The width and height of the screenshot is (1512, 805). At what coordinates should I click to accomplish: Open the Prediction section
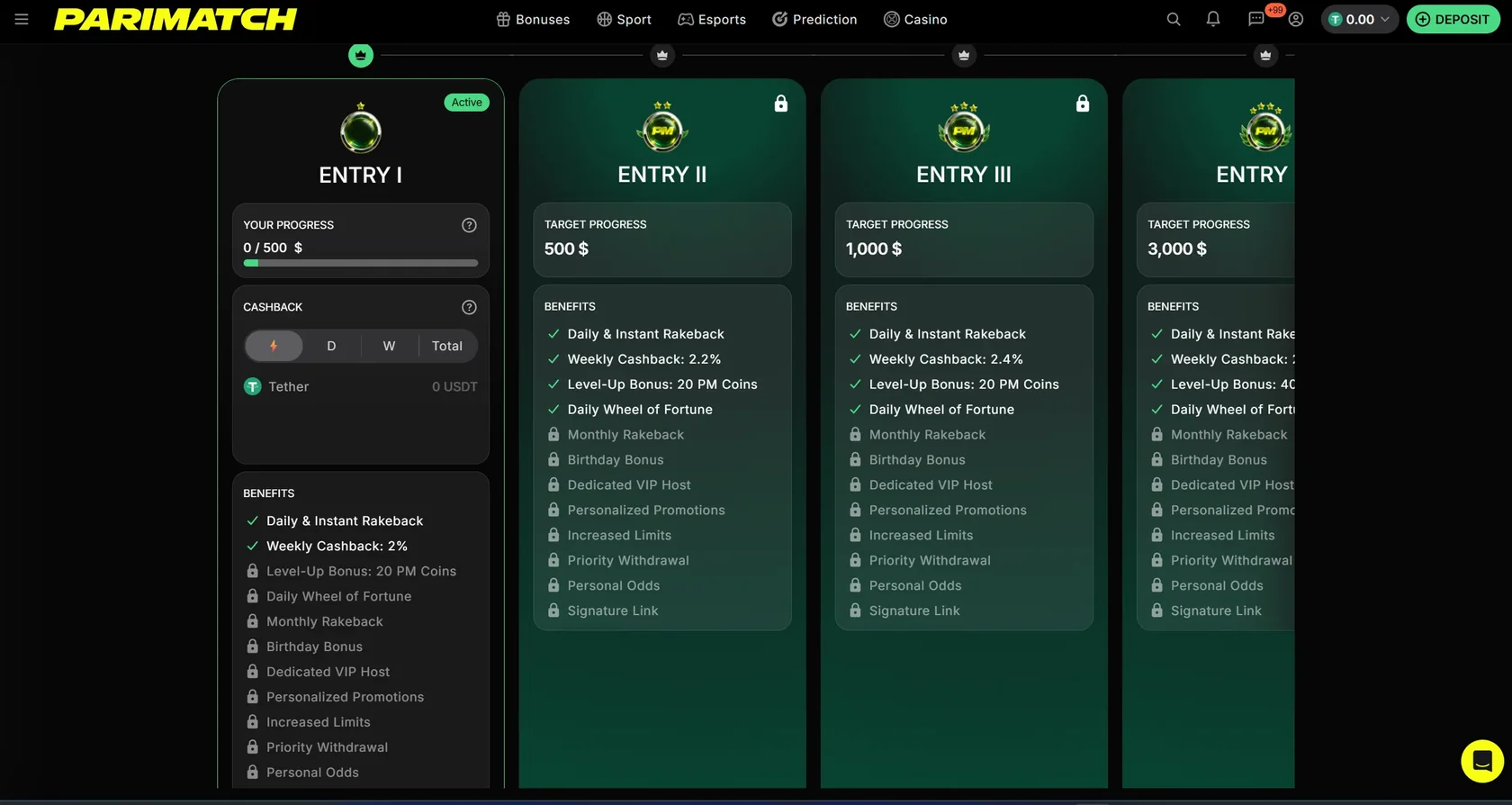[814, 19]
